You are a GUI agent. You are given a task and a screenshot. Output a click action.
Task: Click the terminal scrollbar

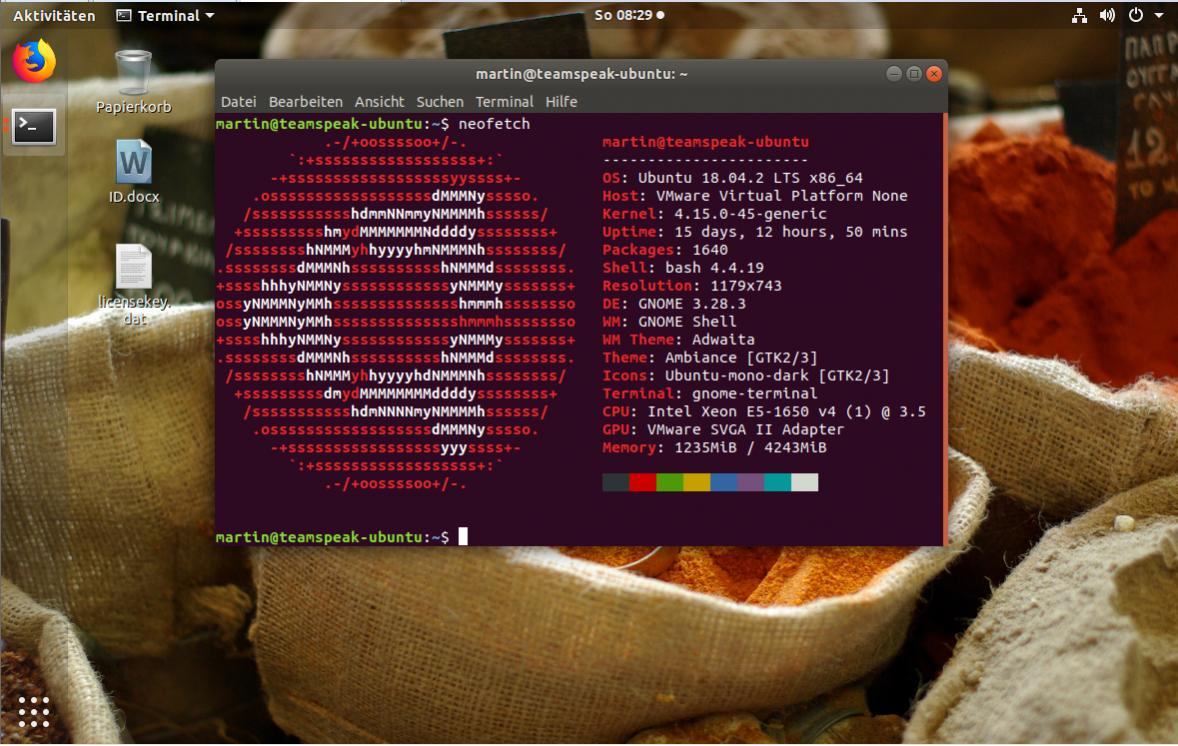[x=945, y=329]
